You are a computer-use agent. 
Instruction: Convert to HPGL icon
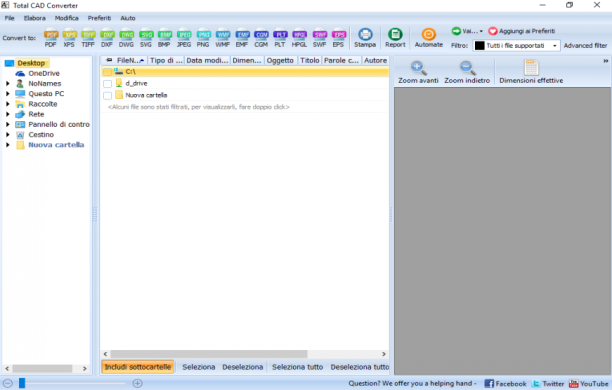click(299, 38)
